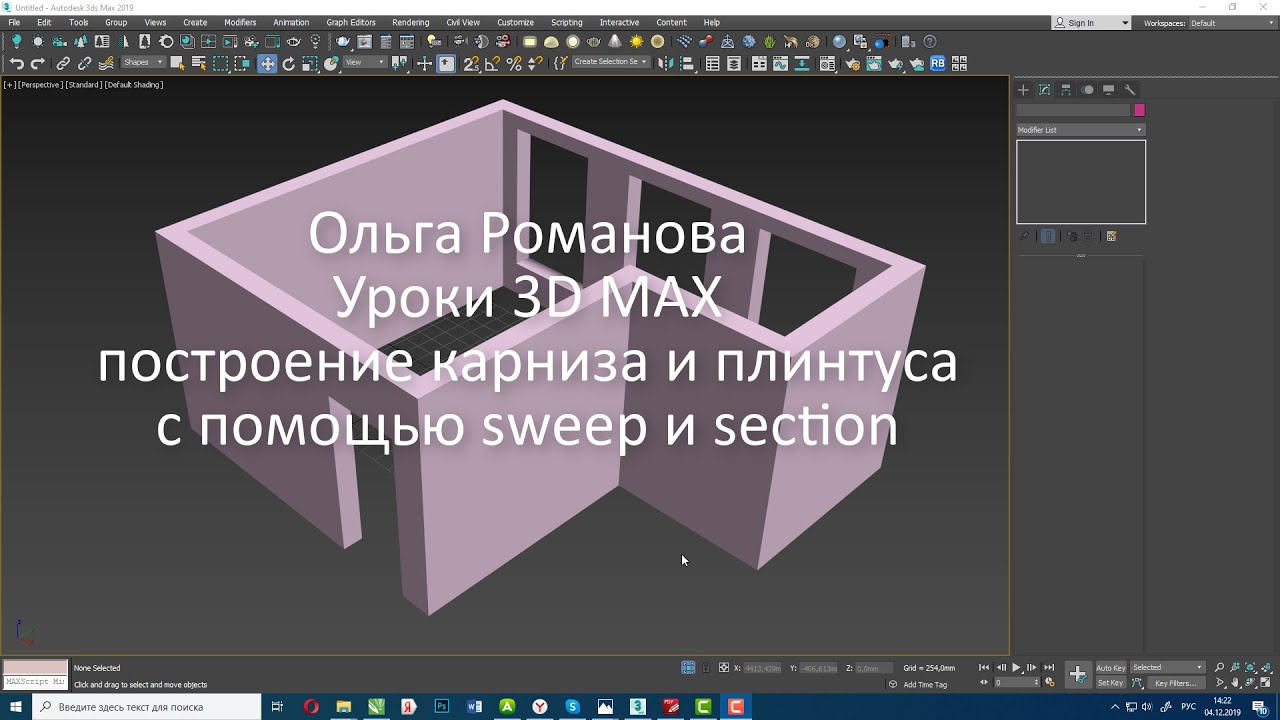Image resolution: width=1280 pixels, height=720 pixels.
Task: Click the blue RB toolbar icon
Action: 937,63
